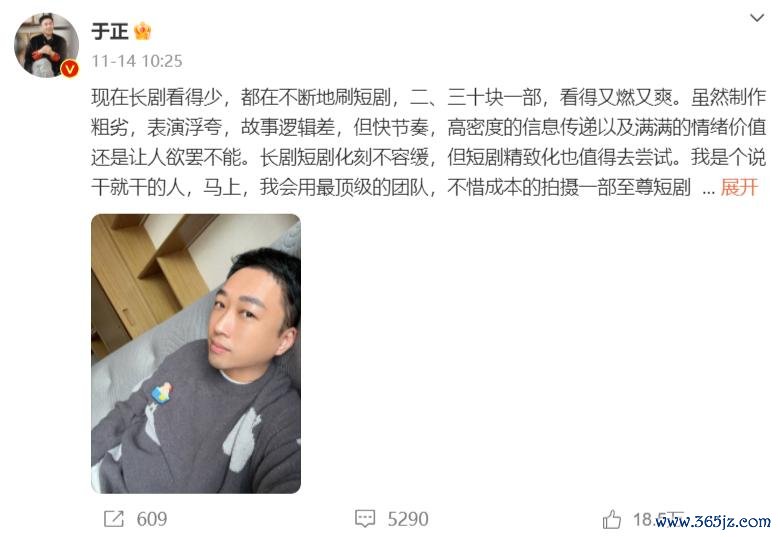
Task: Click the 5290 comment count
Action: 408,519
